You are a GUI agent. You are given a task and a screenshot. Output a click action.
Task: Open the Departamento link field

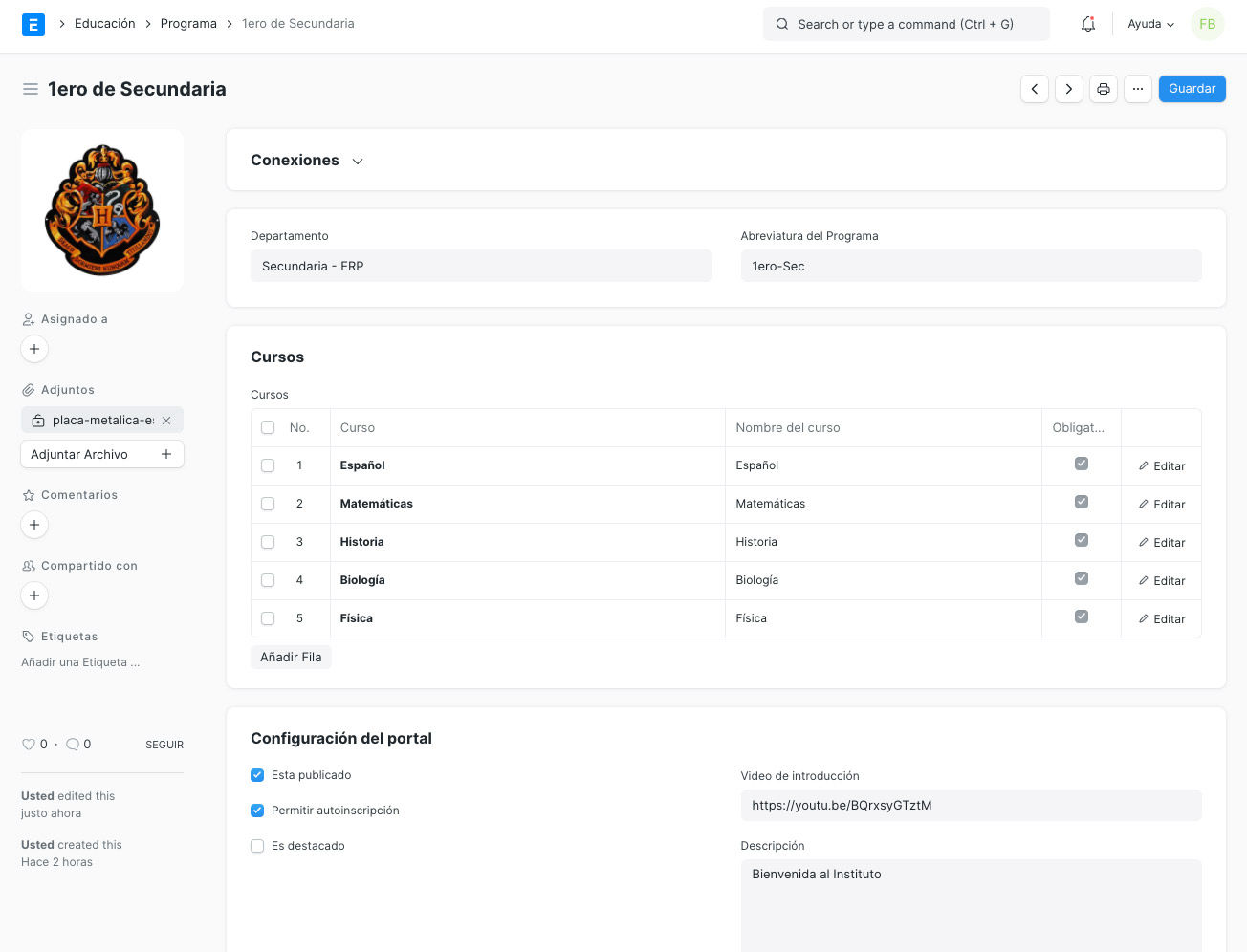(x=481, y=266)
